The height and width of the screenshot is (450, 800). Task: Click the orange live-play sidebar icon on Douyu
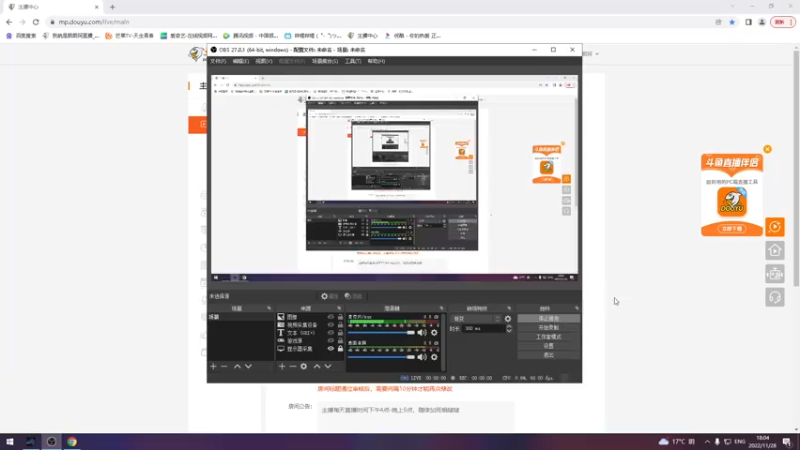pos(775,227)
